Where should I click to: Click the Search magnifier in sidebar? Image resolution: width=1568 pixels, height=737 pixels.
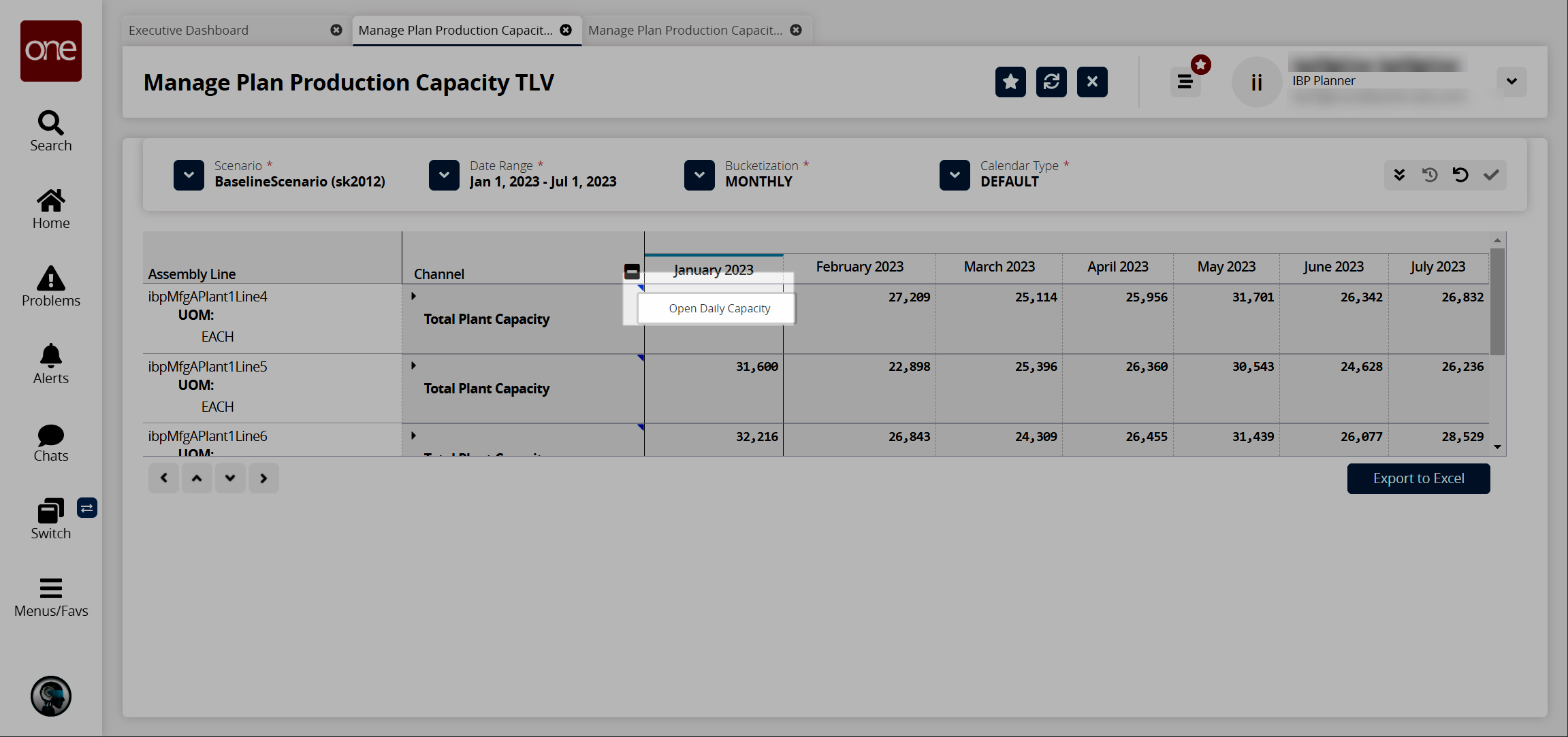[50, 123]
